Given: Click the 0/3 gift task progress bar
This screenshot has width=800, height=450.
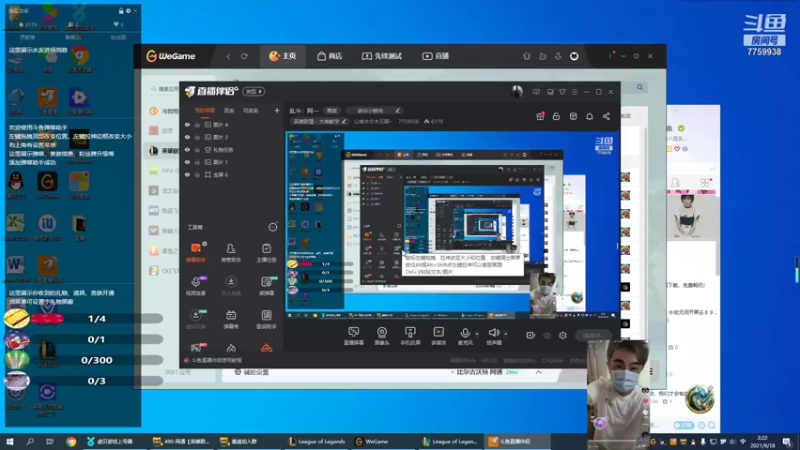Looking at the screenshot, I should [x=97, y=381].
